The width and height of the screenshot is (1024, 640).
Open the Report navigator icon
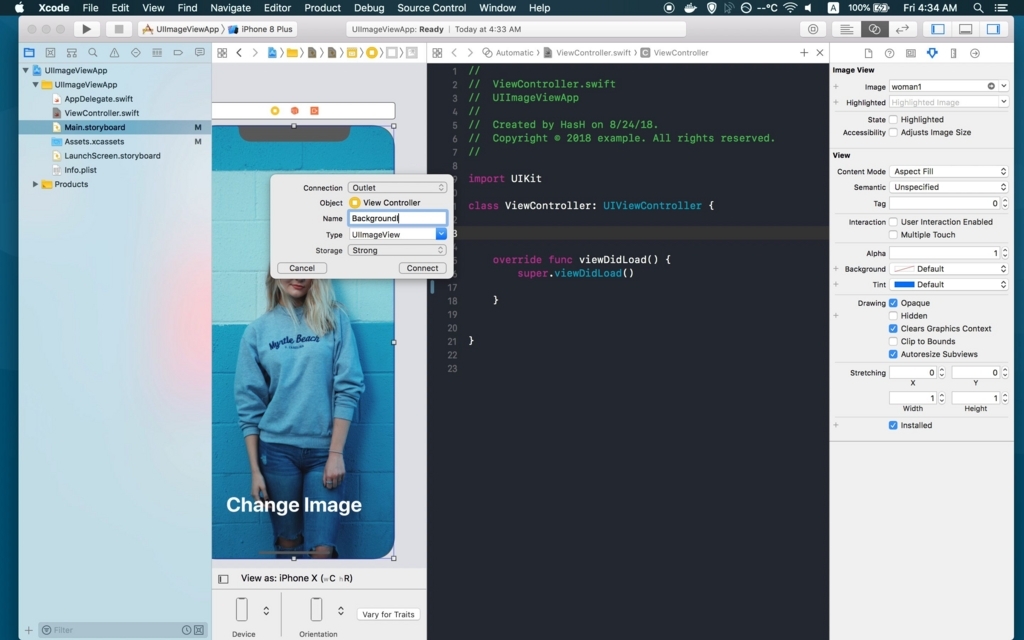point(199,53)
